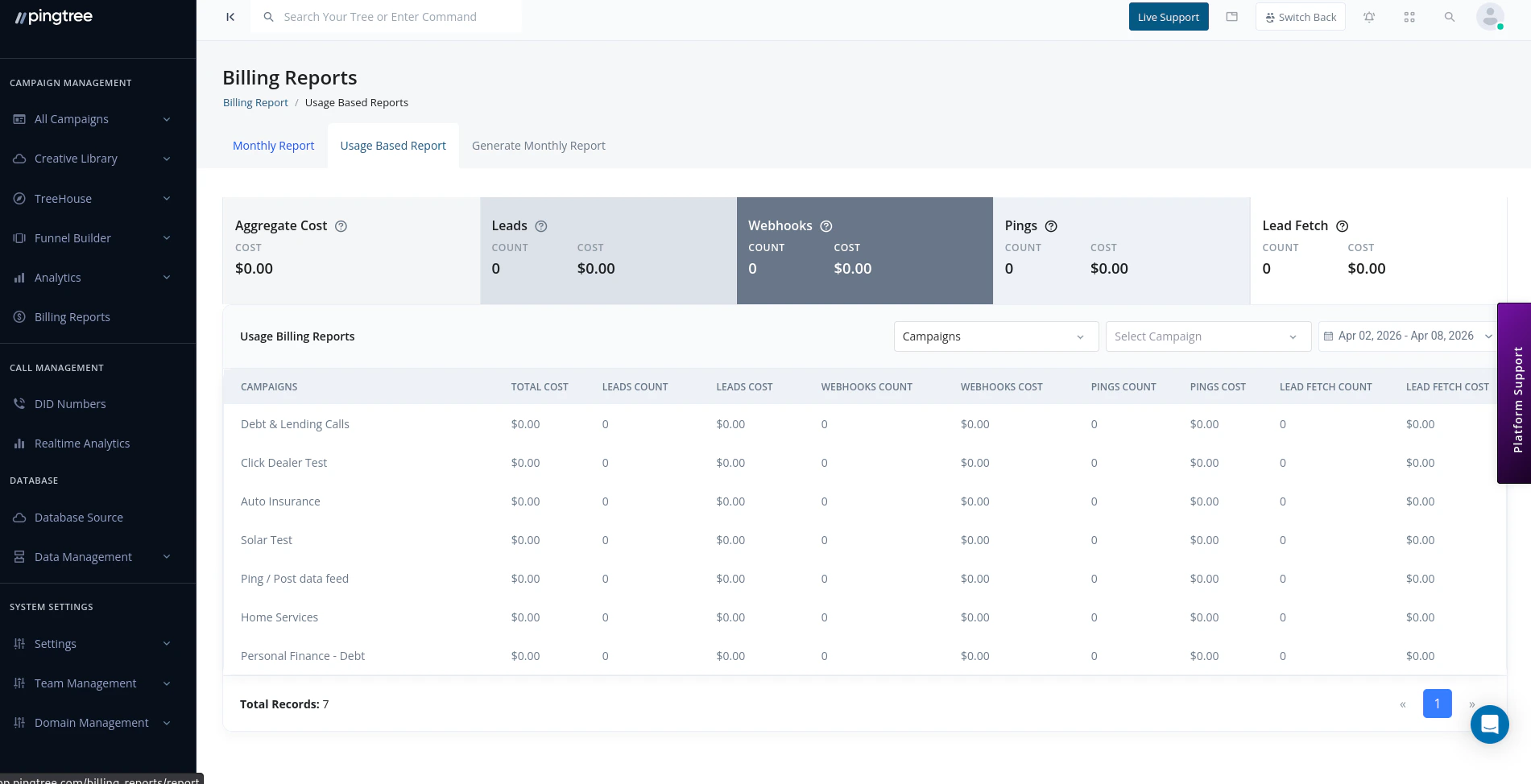The image size is (1531, 784).
Task: Click the Live Support button
Action: 1169,16
